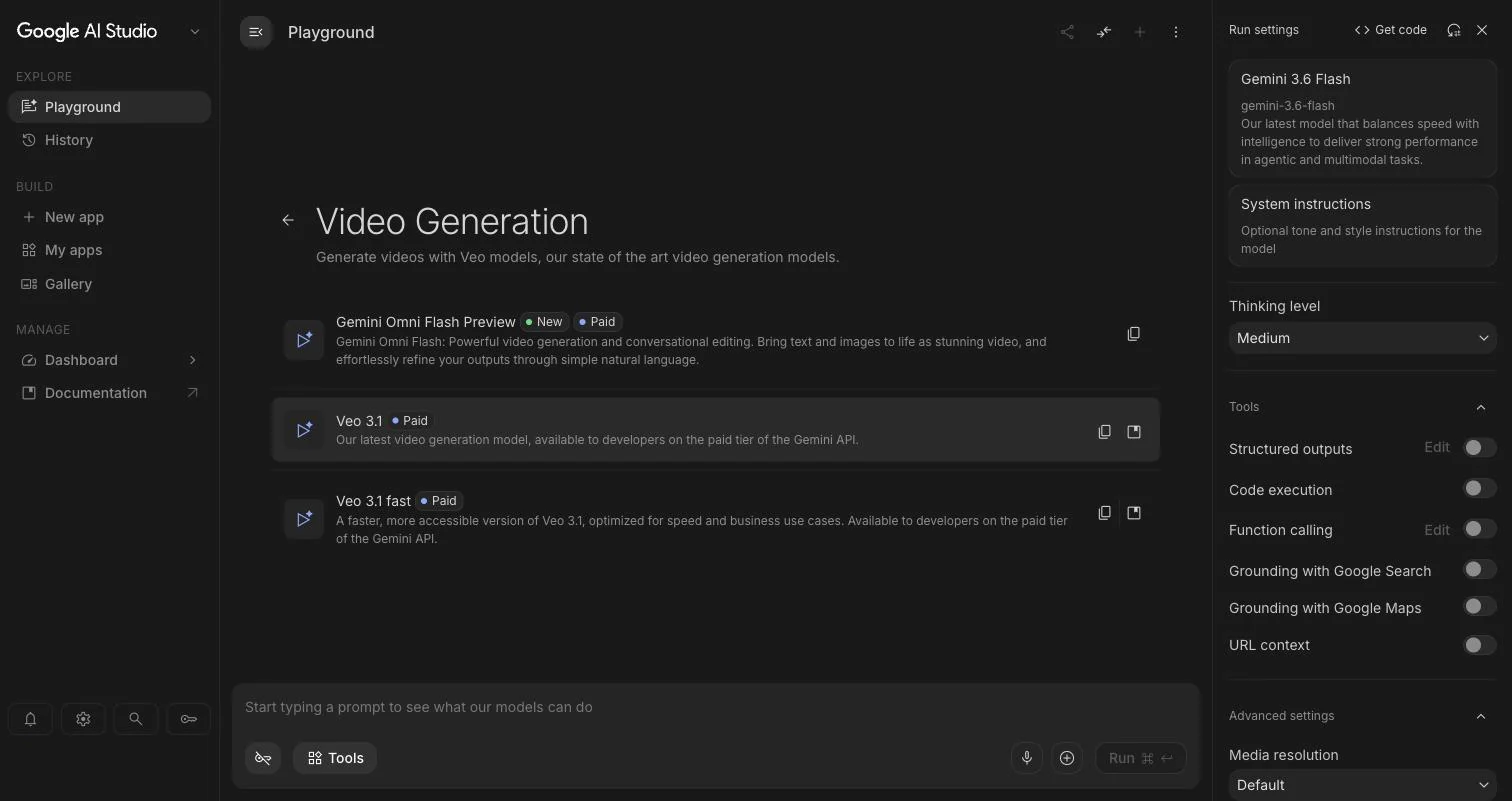Close the Run settings panel
Viewport: 1512px width, 801px height.
point(1482,30)
